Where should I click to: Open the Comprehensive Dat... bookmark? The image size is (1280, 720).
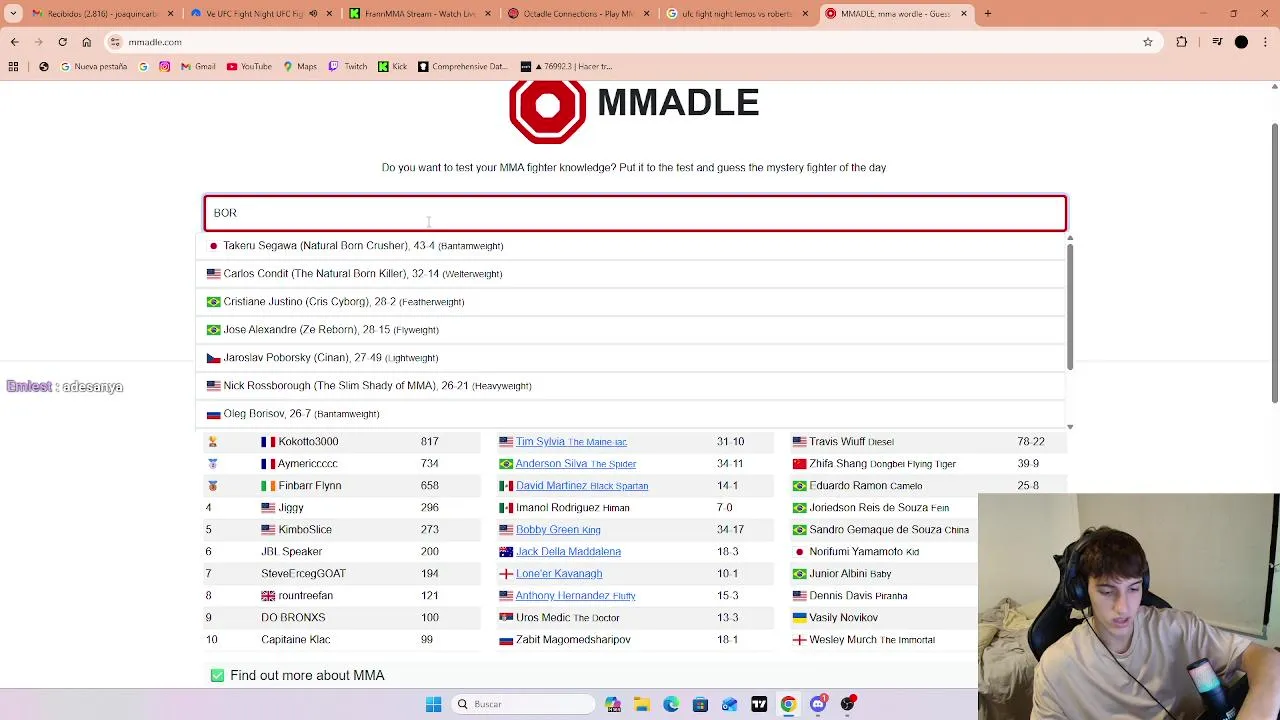pyautogui.click(x=462, y=66)
